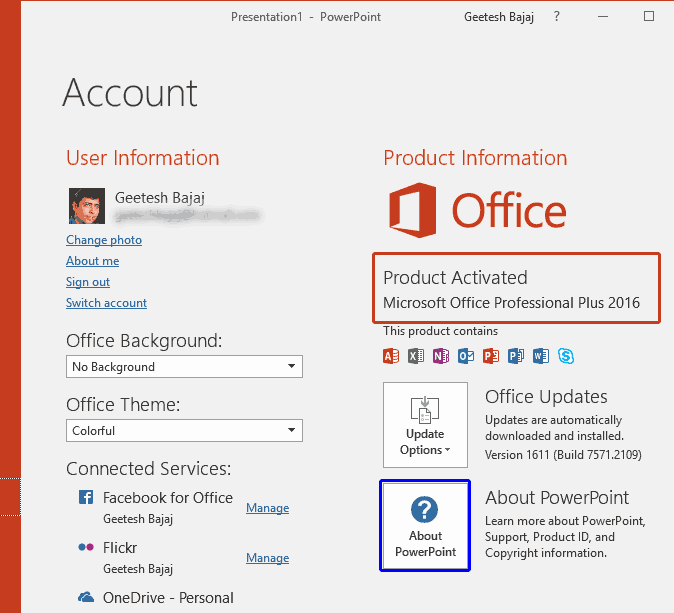Click the Access app icon
674x613 pixels.
coord(391,356)
